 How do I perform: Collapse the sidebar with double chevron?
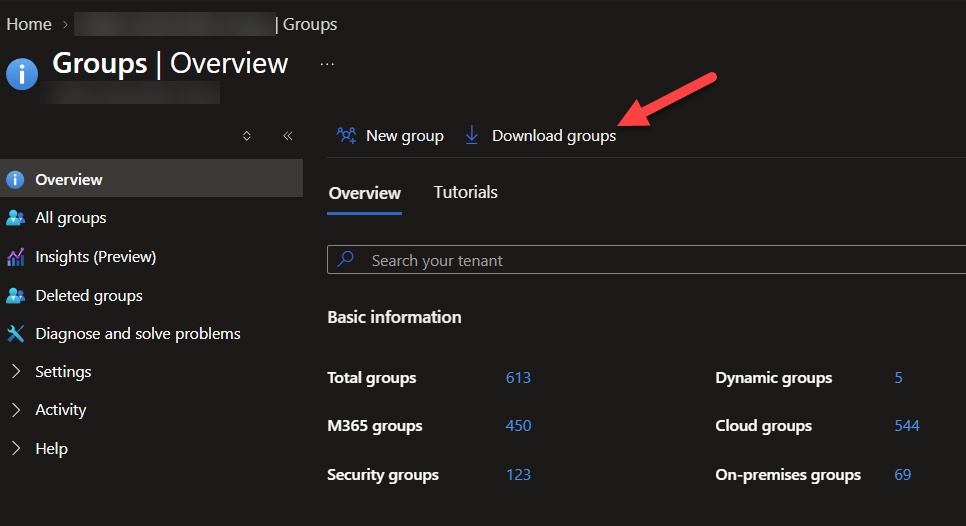tap(288, 136)
